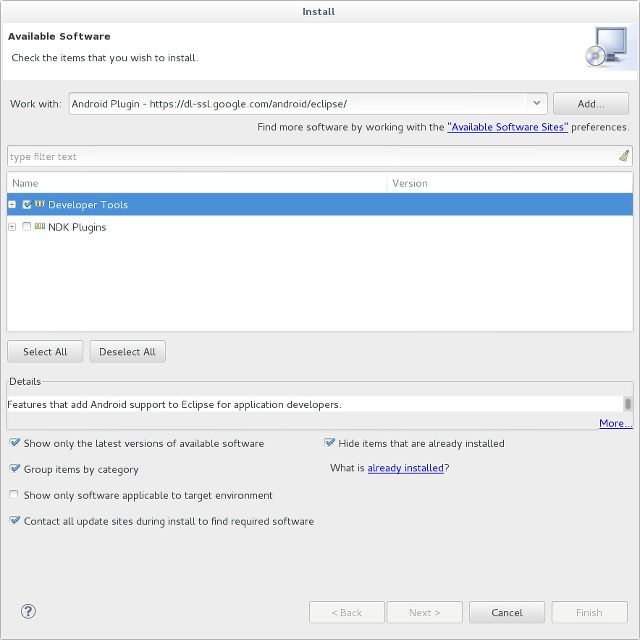Image resolution: width=640 pixels, height=640 pixels.
Task: Click the Select All button
Action: (x=45, y=351)
